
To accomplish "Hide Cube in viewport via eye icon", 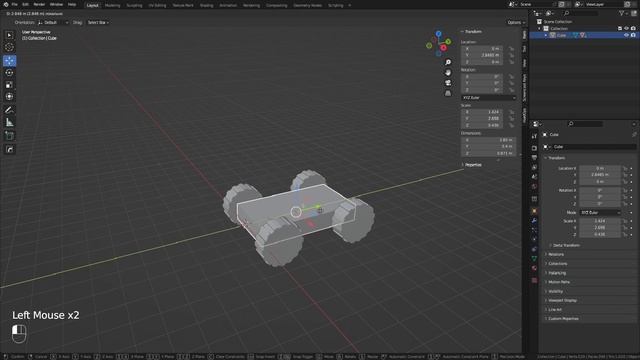I will click(626, 36).
